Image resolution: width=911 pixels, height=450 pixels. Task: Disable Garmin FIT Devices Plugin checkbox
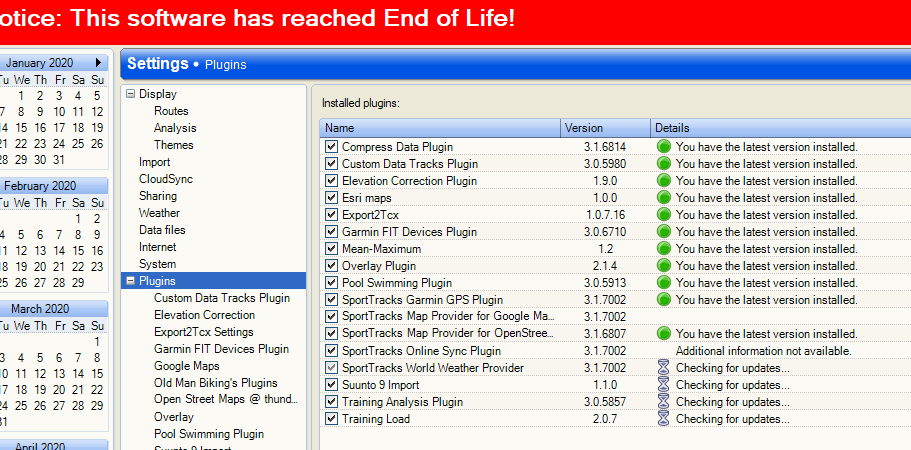point(331,232)
